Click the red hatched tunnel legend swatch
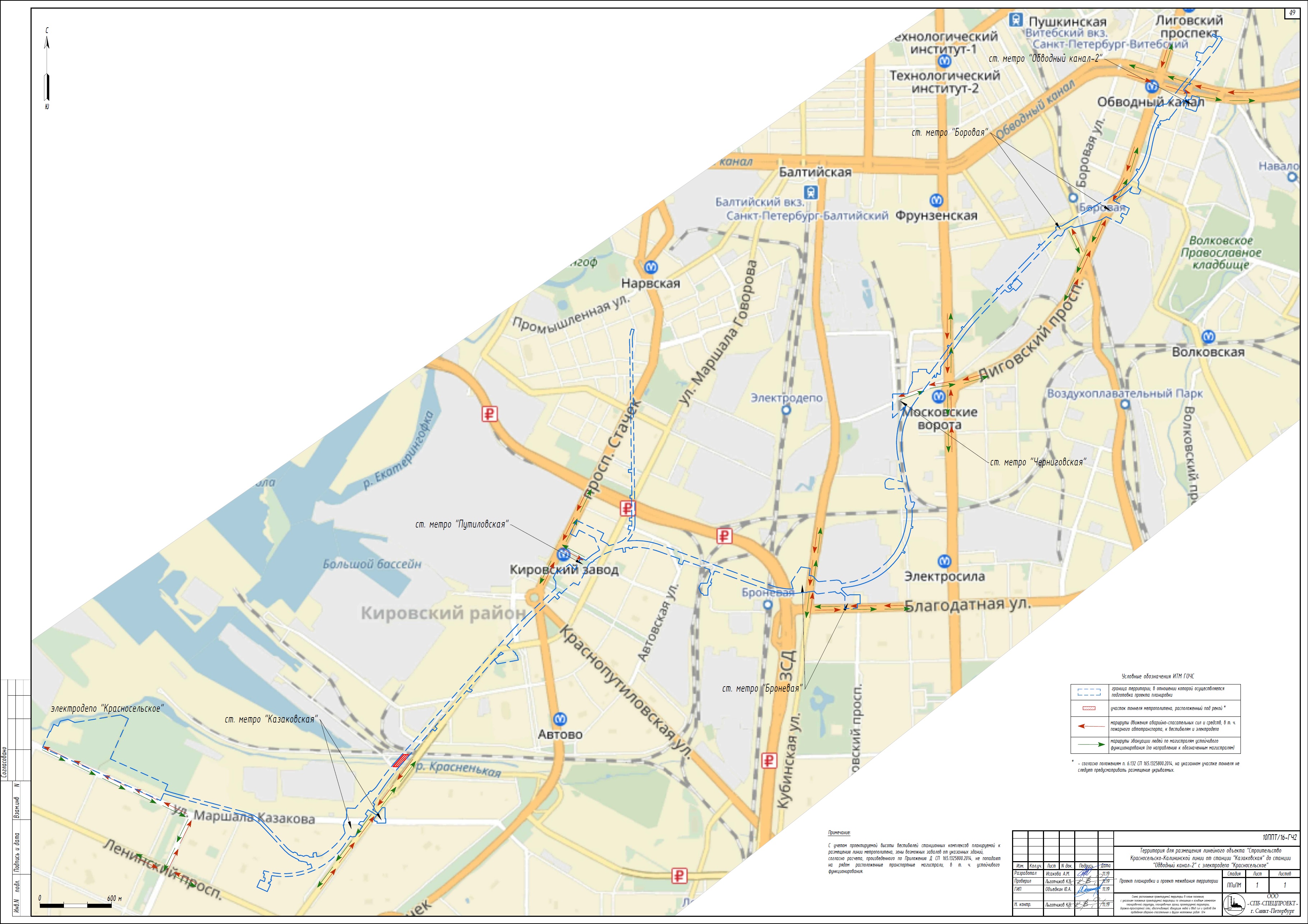The width and height of the screenshot is (1308, 924). [1089, 709]
